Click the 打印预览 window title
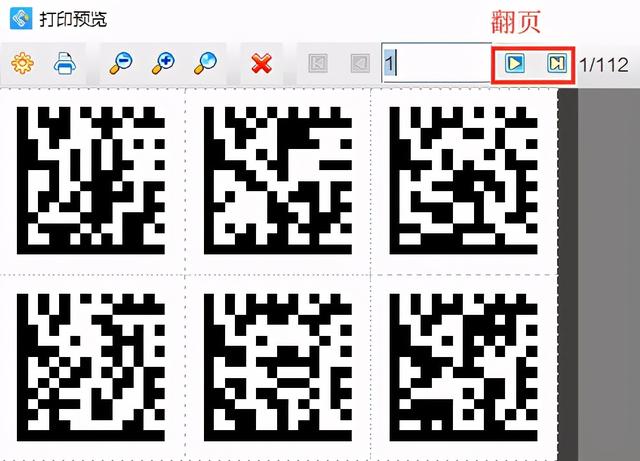 click(x=73, y=19)
